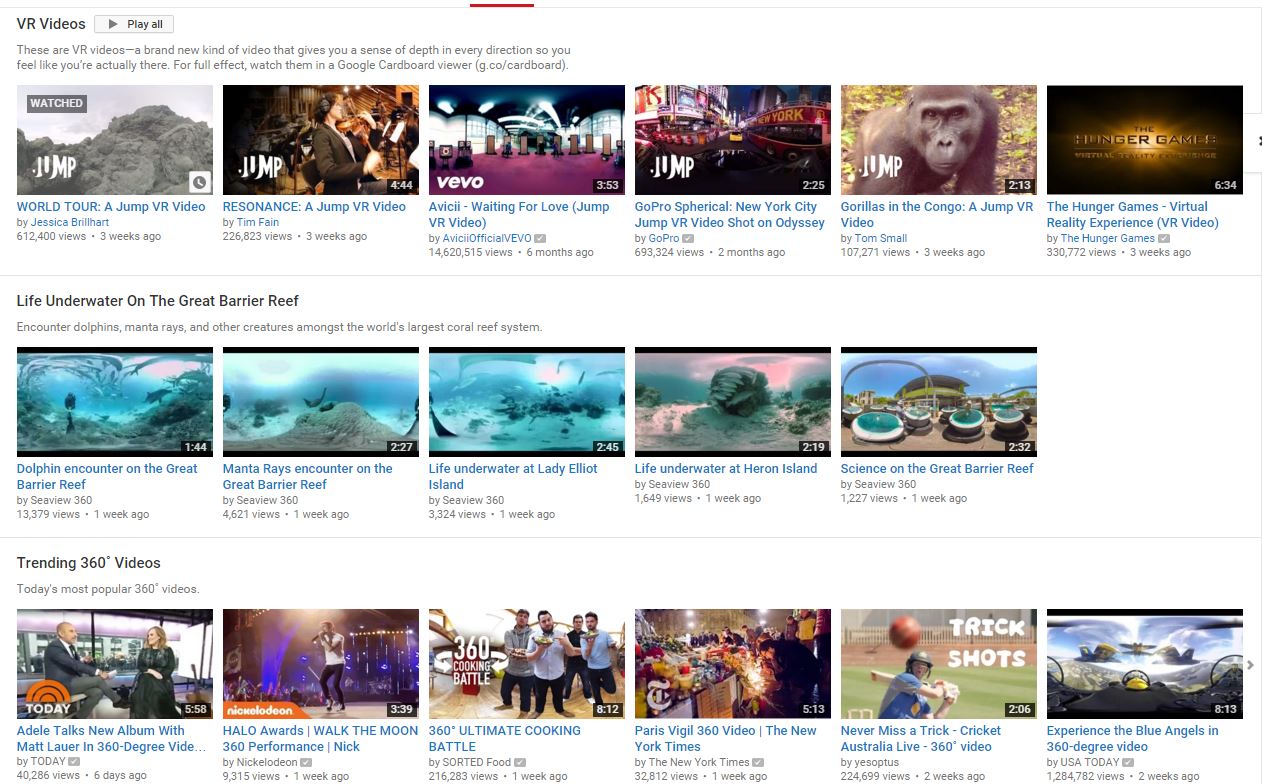Click Manta Rays encounter title link

click(308, 477)
